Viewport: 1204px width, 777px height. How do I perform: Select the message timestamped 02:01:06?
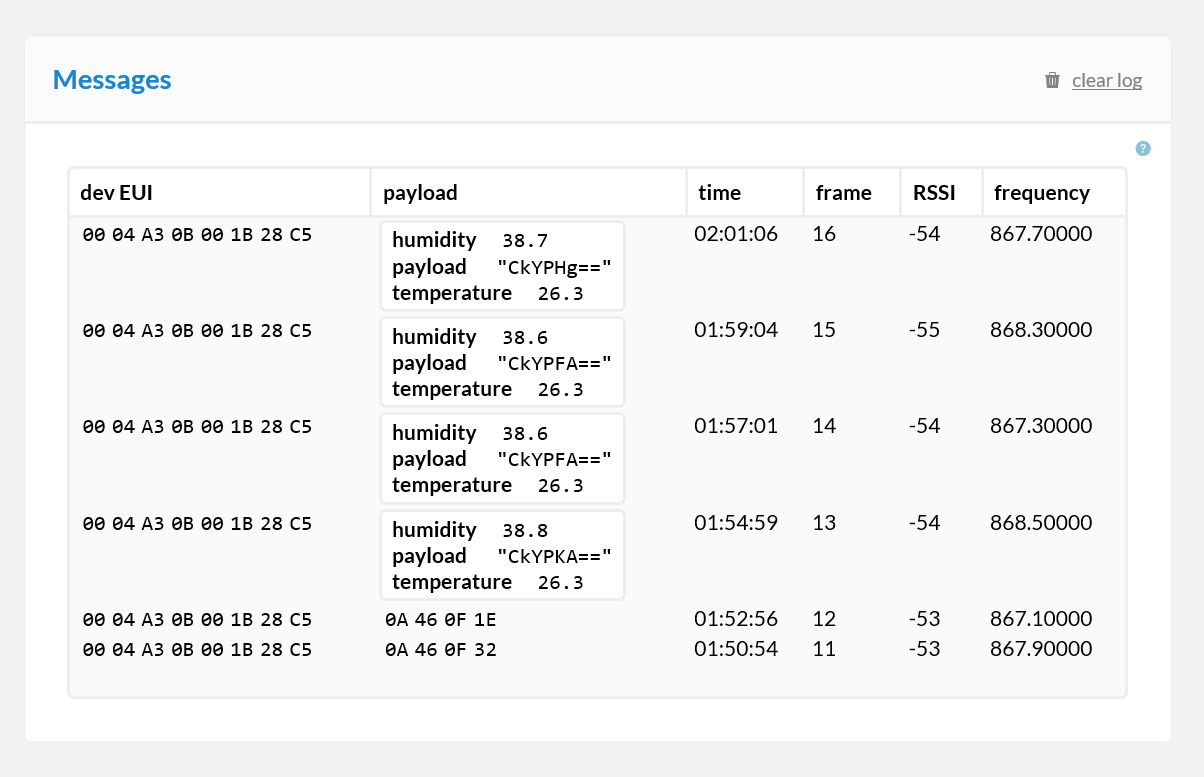point(736,234)
